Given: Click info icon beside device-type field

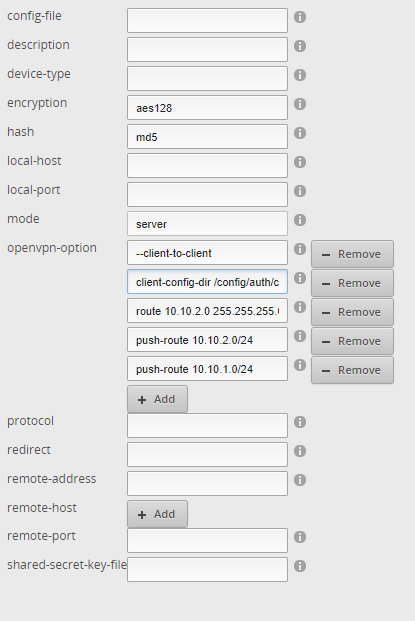Looking at the screenshot, I should 300,75.
